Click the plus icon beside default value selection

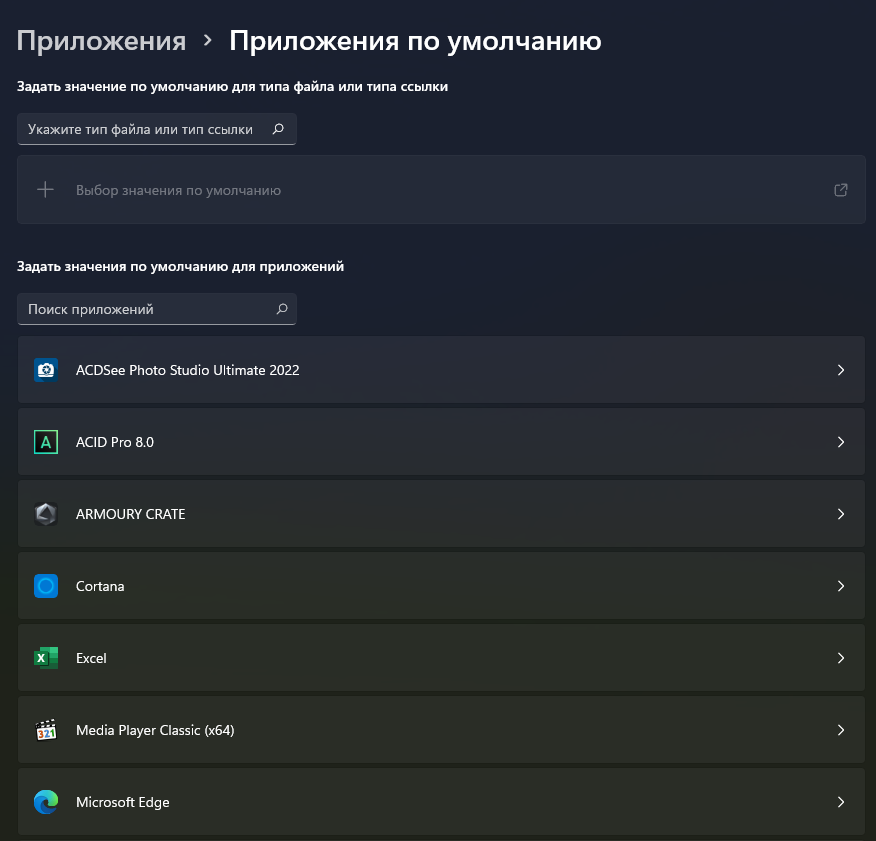pos(45,190)
